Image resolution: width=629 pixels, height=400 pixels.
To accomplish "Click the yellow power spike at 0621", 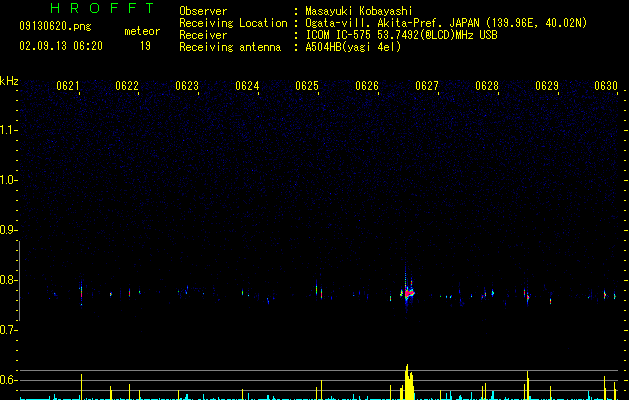I will tap(81, 387).
